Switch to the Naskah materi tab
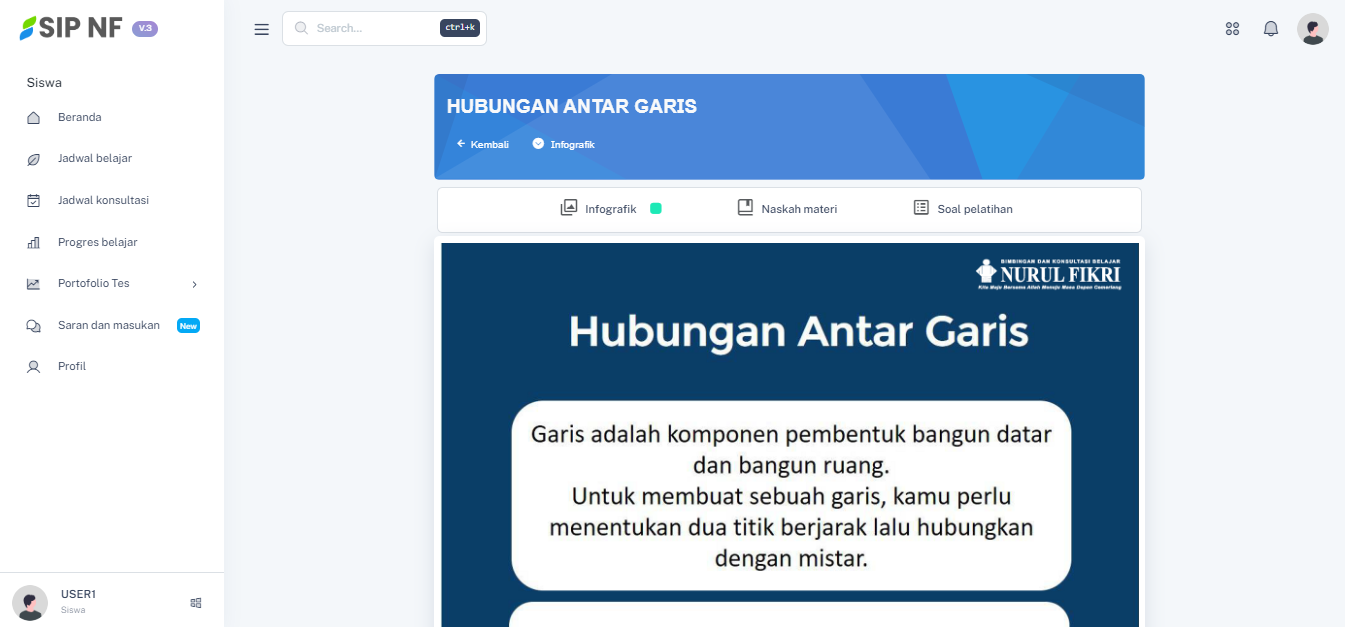Image resolution: width=1345 pixels, height=627 pixels. (787, 209)
